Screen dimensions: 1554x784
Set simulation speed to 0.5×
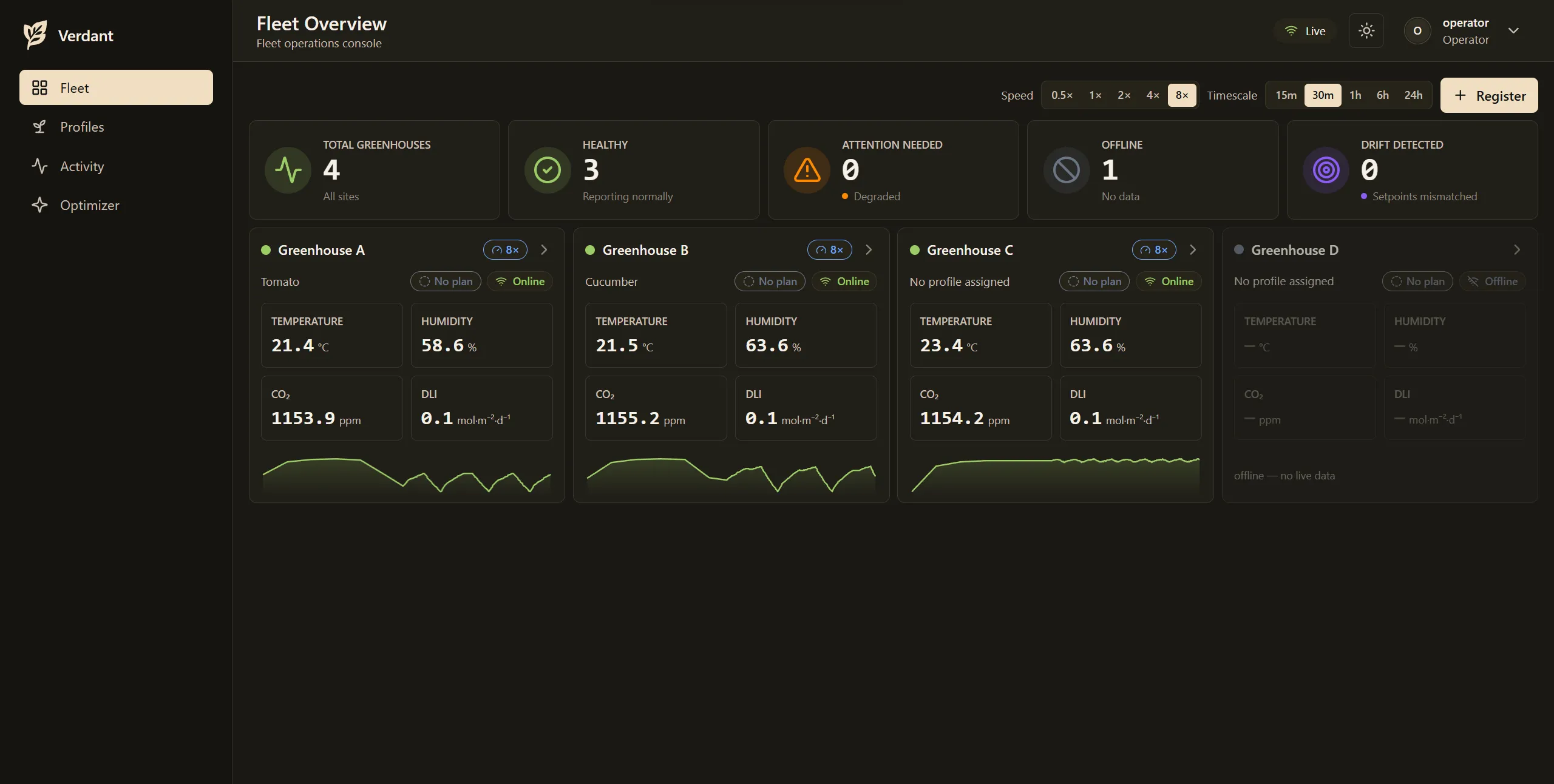coord(1062,95)
